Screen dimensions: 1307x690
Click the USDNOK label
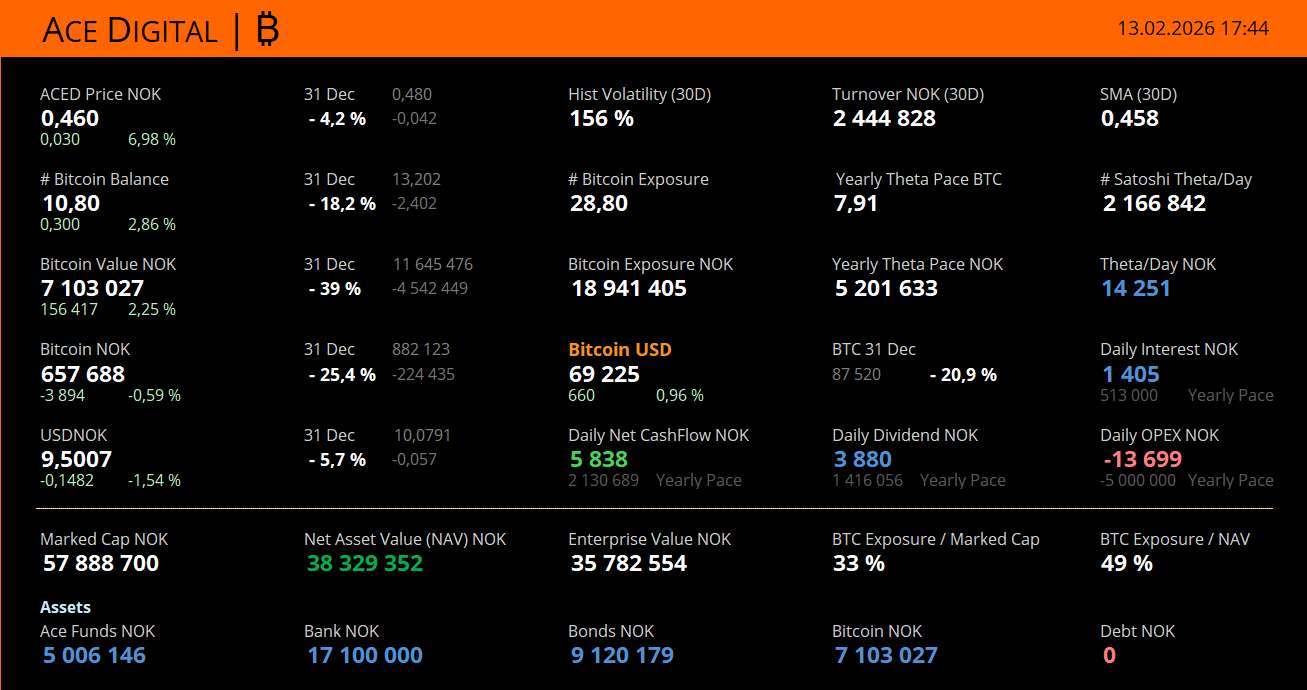pyautogui.click(x=73, y=435)
